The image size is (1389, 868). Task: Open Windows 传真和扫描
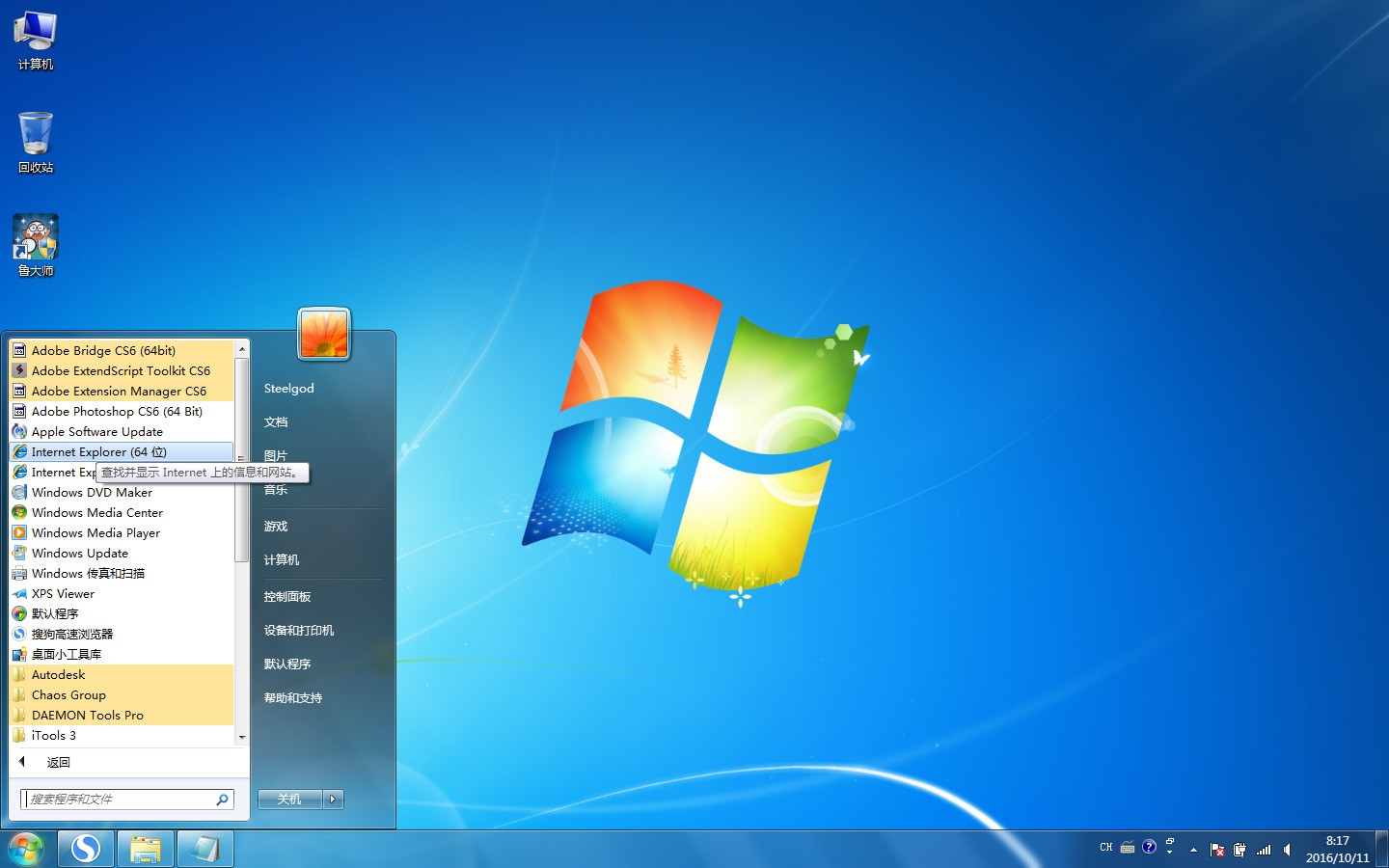122,573
